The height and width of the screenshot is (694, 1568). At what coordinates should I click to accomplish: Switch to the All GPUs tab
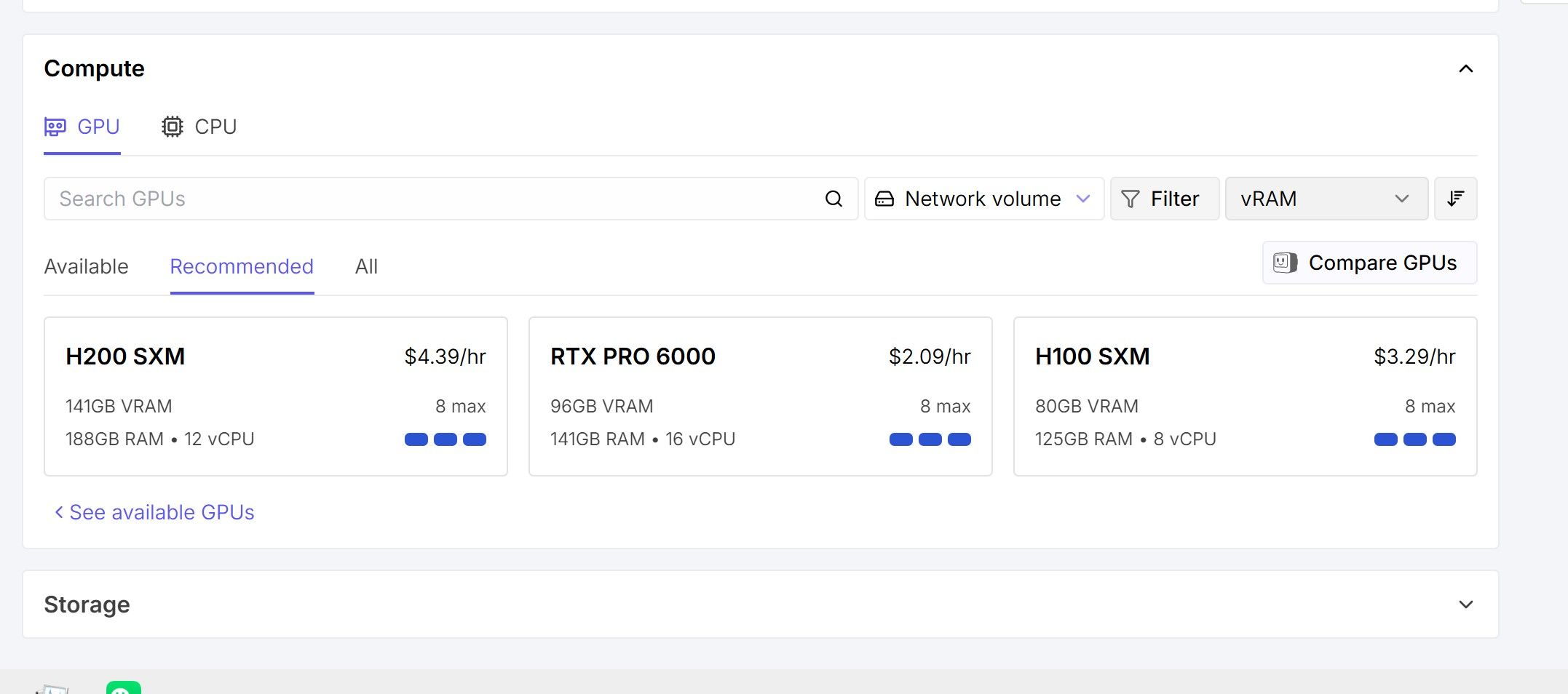pos(366,266)
